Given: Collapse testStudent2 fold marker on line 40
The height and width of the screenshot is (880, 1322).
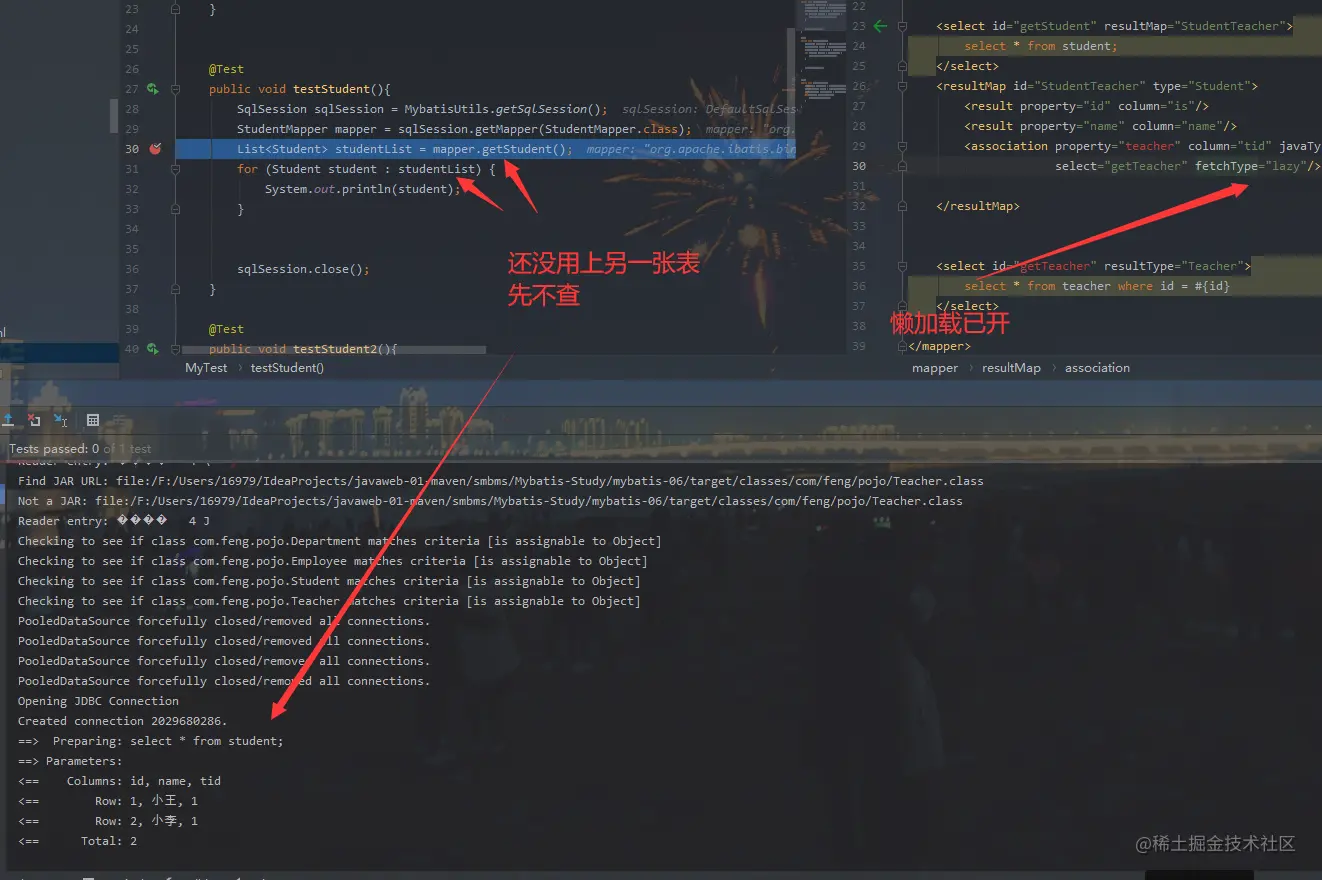Looking at the screenshot, I should [176, 349].
